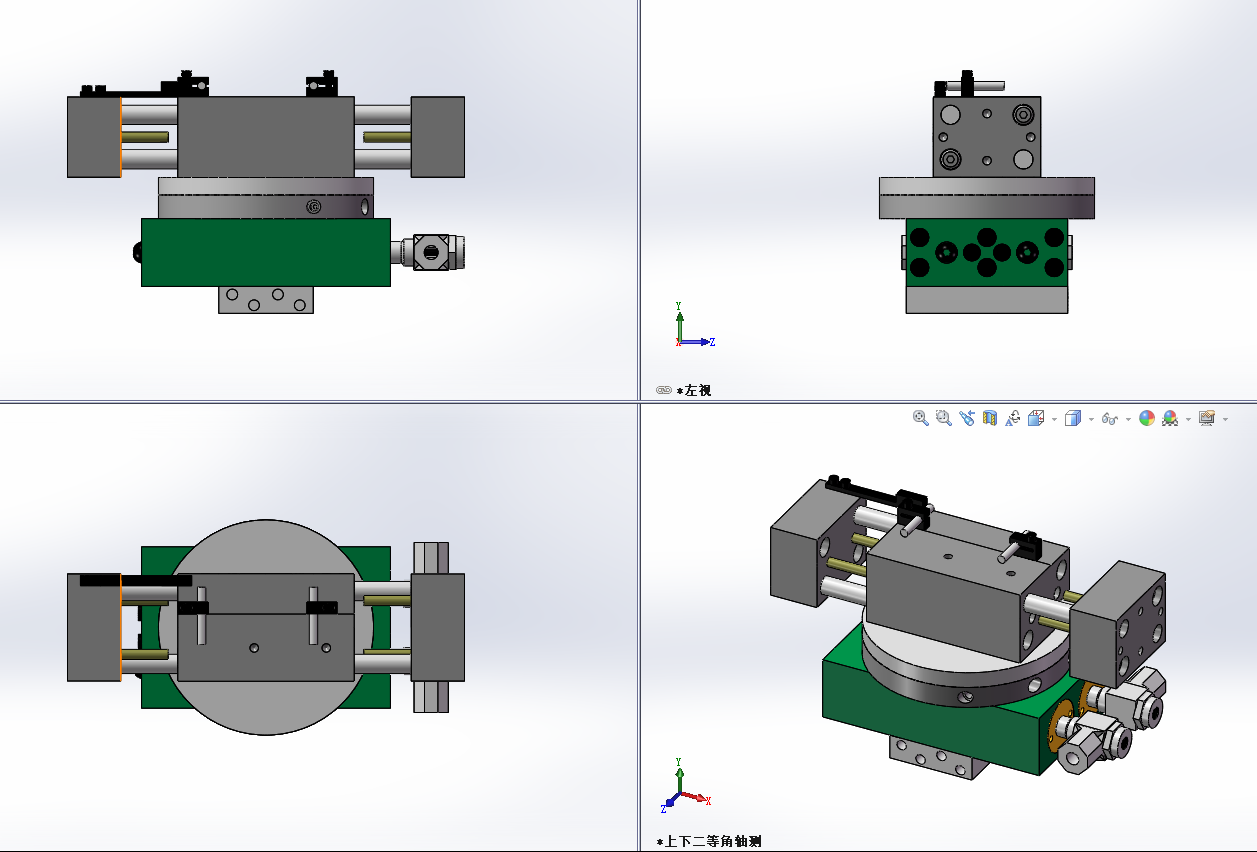This screenshot has width=1257, height=852.
Task: Expand the Display Style dropdown arrow
Action: coord(1091,419)
